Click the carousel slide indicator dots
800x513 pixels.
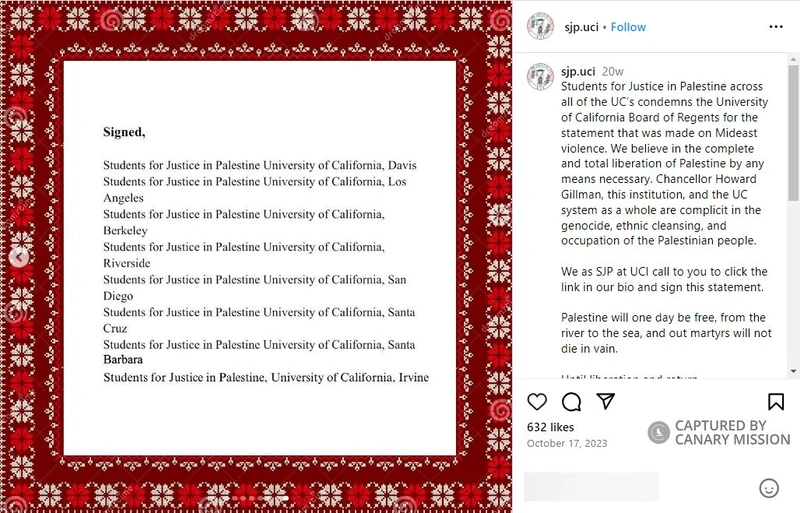tap(257, 497)
